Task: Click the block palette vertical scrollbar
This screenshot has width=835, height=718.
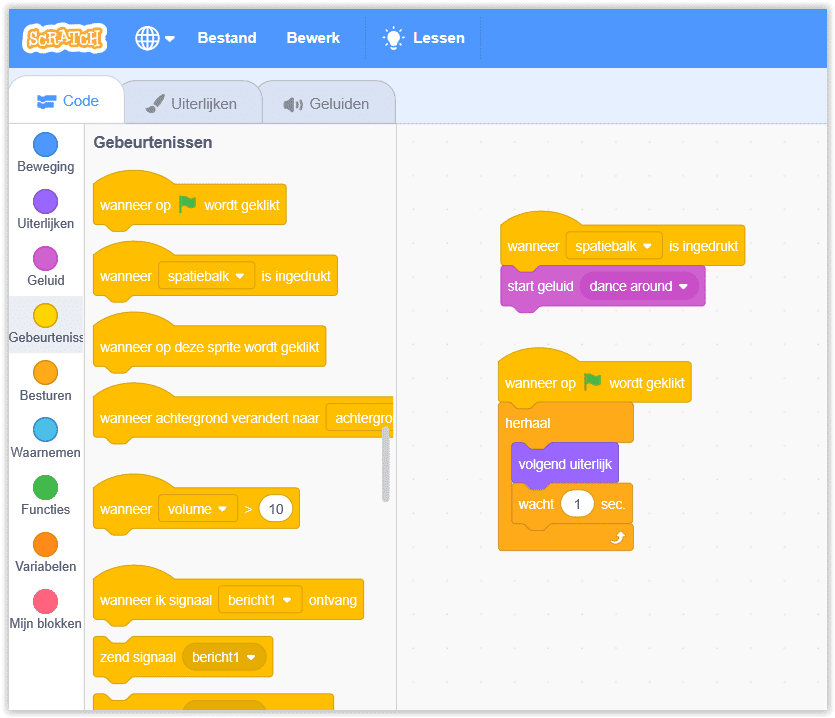Action: [x=386, y=463]
